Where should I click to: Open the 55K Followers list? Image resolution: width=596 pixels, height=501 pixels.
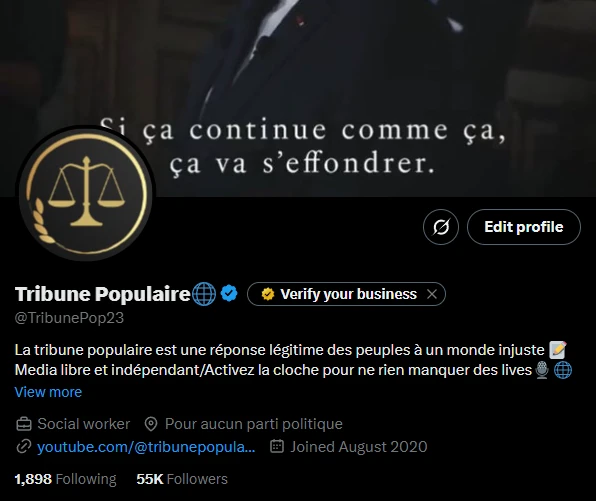[182, 479]
